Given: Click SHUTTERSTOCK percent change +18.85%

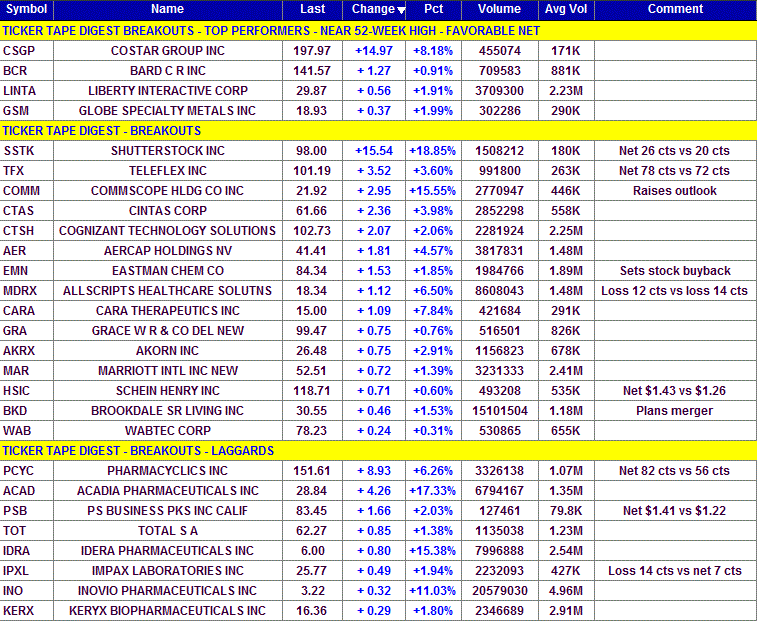Looking at the screenshot, I should point(433,151).
